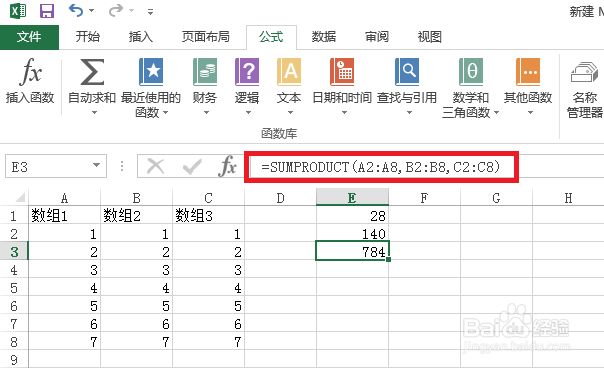Open the 文件 tab
This screenshot has width=604, height=368.
pos(29,37)
